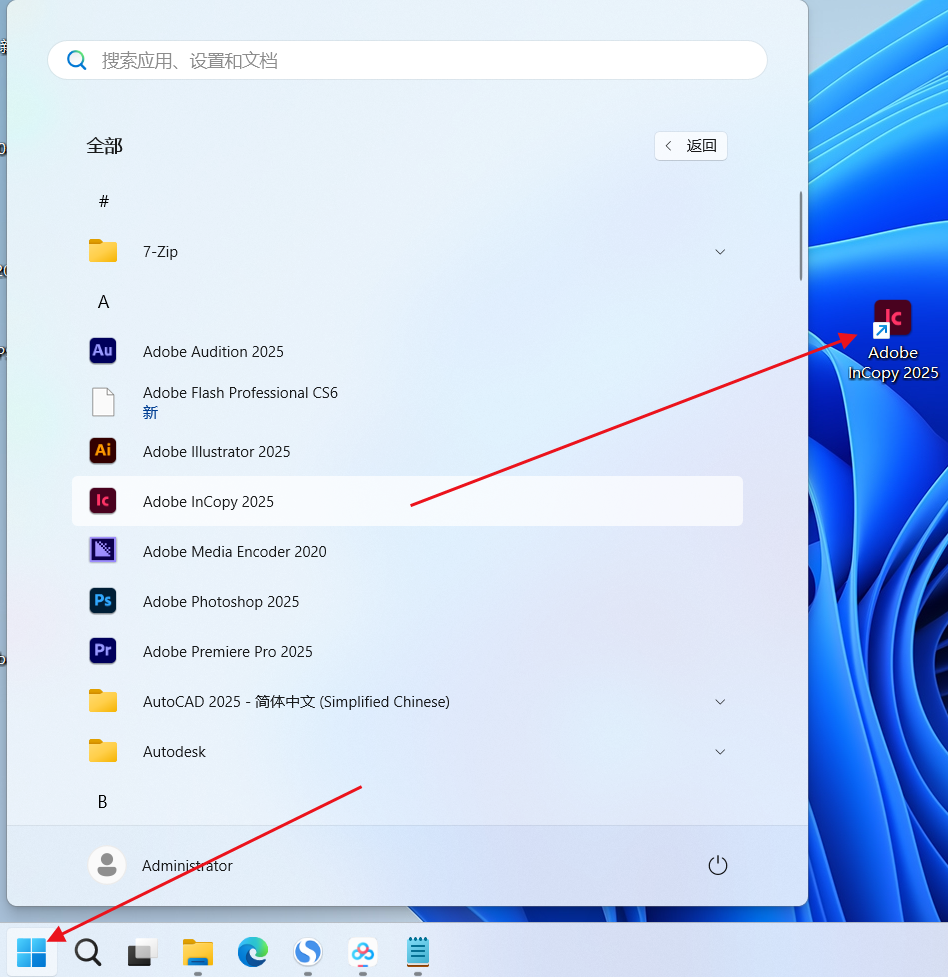948x977 pixels.
Task: Launch File Explorer from taskbar
Action: tap(198, 952)
